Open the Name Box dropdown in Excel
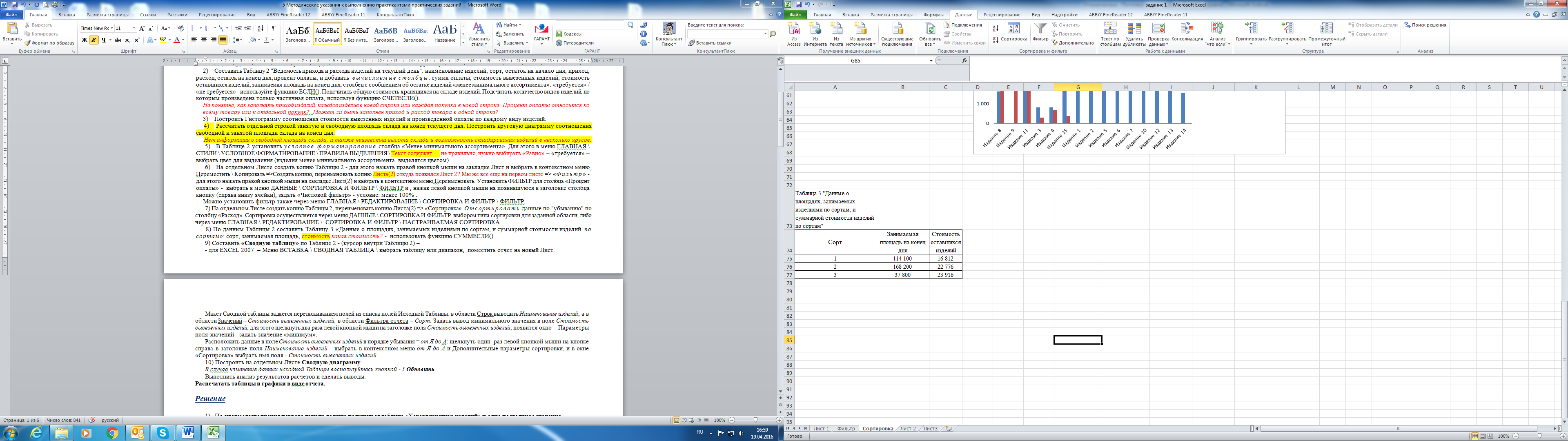 [x=931, y=61]
